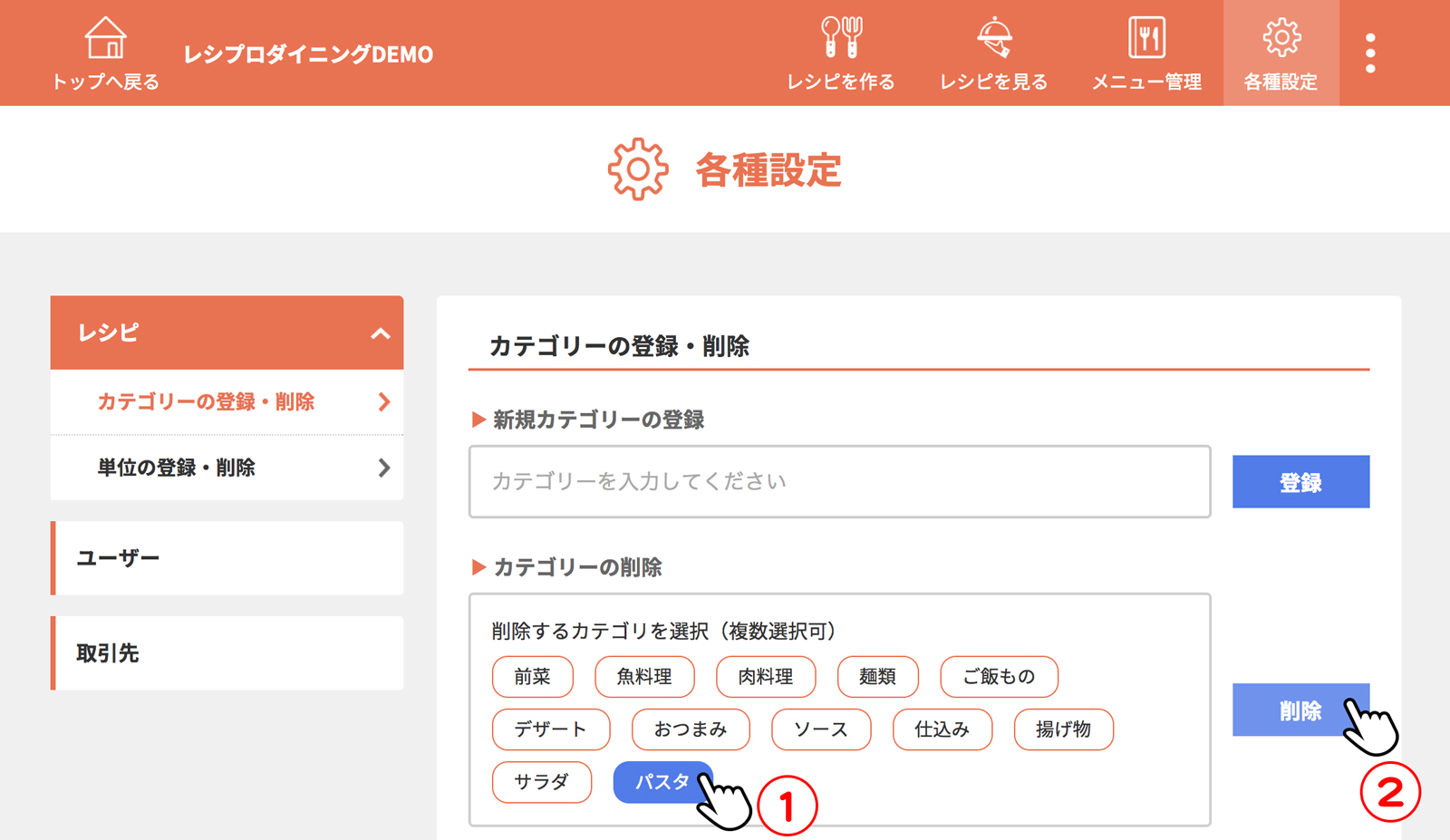This screenshot has height=840, width=1450.
Task: Toggle the デザート category chip
Action: pyautogui.click(x=550, y=729)
